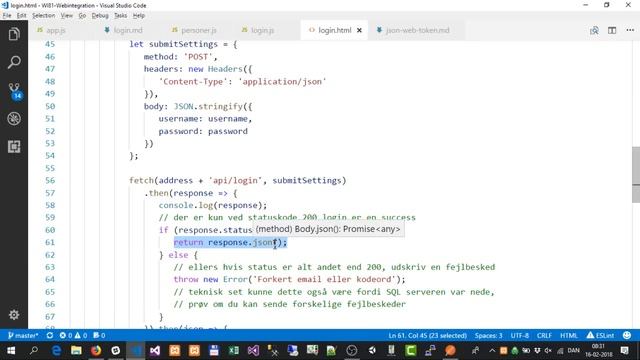Click the 'POST' string on line 46
This screenshot has width=640, height=360.
coord(198,57)
